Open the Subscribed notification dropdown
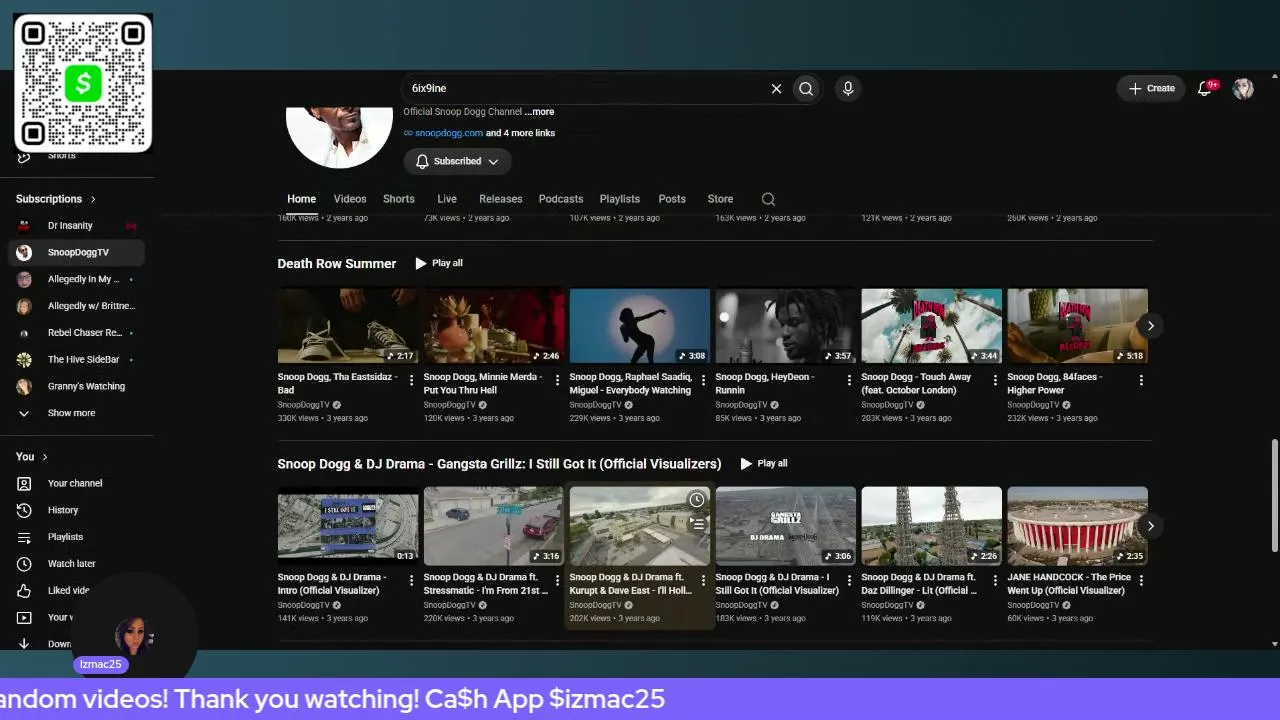Viewport: 1280px width, 720px height. click(x=458, y=161)
